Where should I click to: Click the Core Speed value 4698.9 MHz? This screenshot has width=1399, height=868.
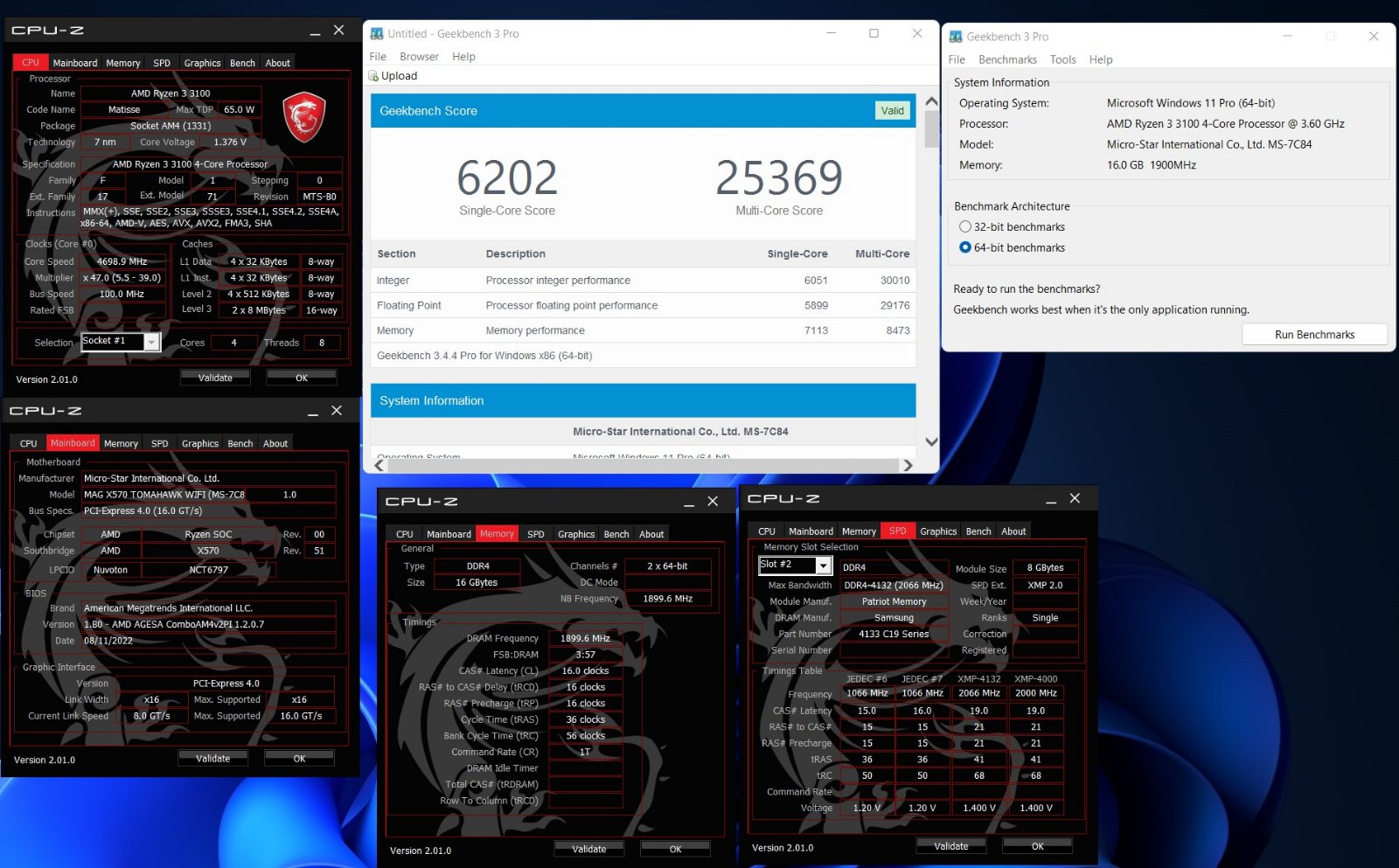pyautogui.click(x=122, y=261)
